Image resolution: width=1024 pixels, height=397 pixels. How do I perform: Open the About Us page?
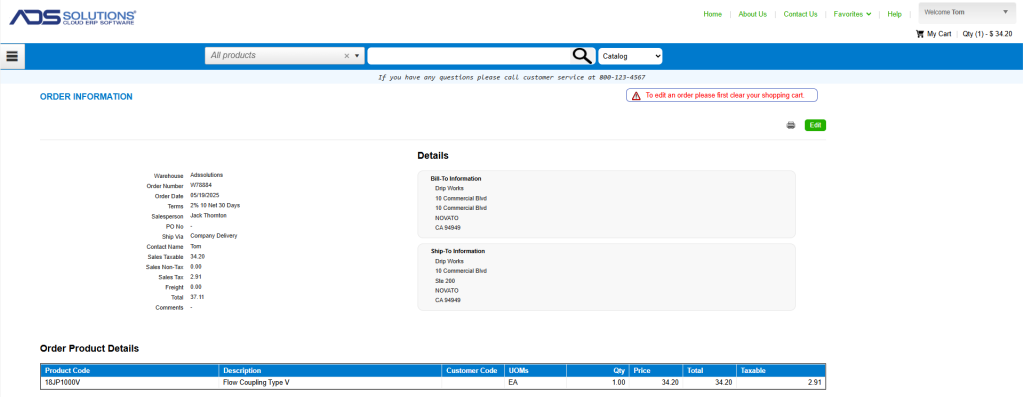click(752, 14)
